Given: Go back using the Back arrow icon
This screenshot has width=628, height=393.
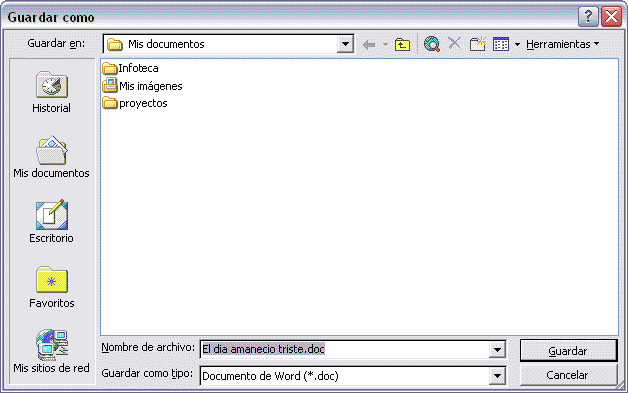Looking at the screenshot, I should click(369, 44).
